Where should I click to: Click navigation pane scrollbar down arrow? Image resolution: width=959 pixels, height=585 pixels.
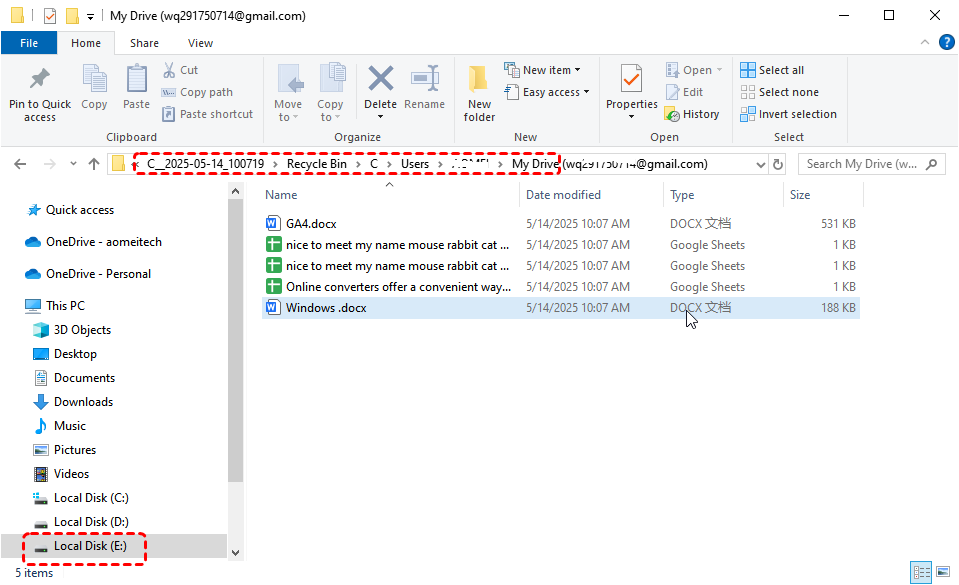[x=235, y=553]
